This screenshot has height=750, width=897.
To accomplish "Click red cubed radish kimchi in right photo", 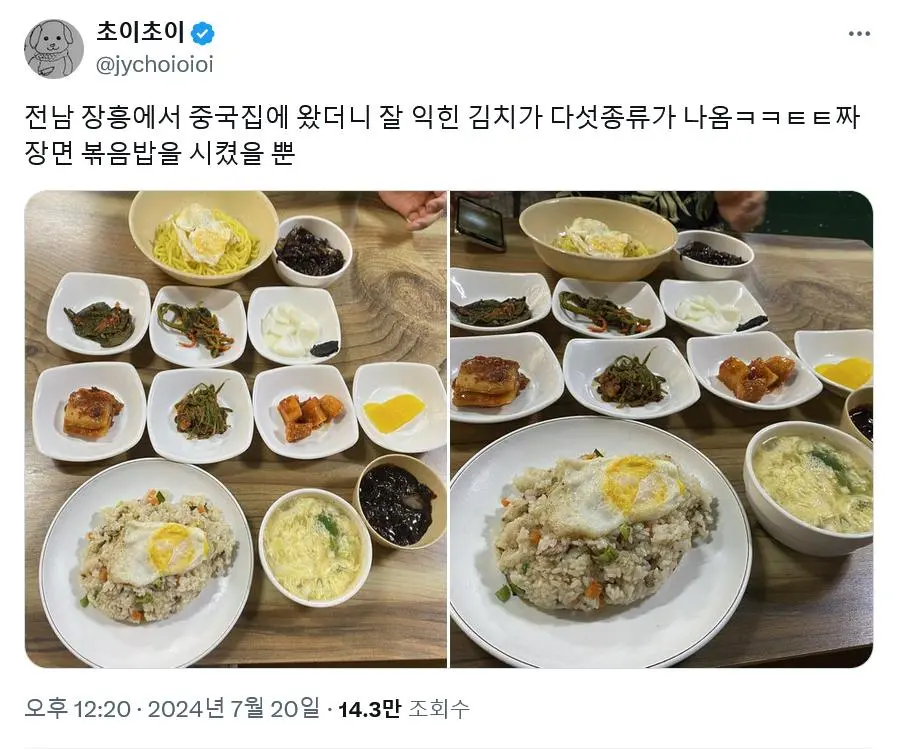I will pyautogui.click(x=753, y=370).
